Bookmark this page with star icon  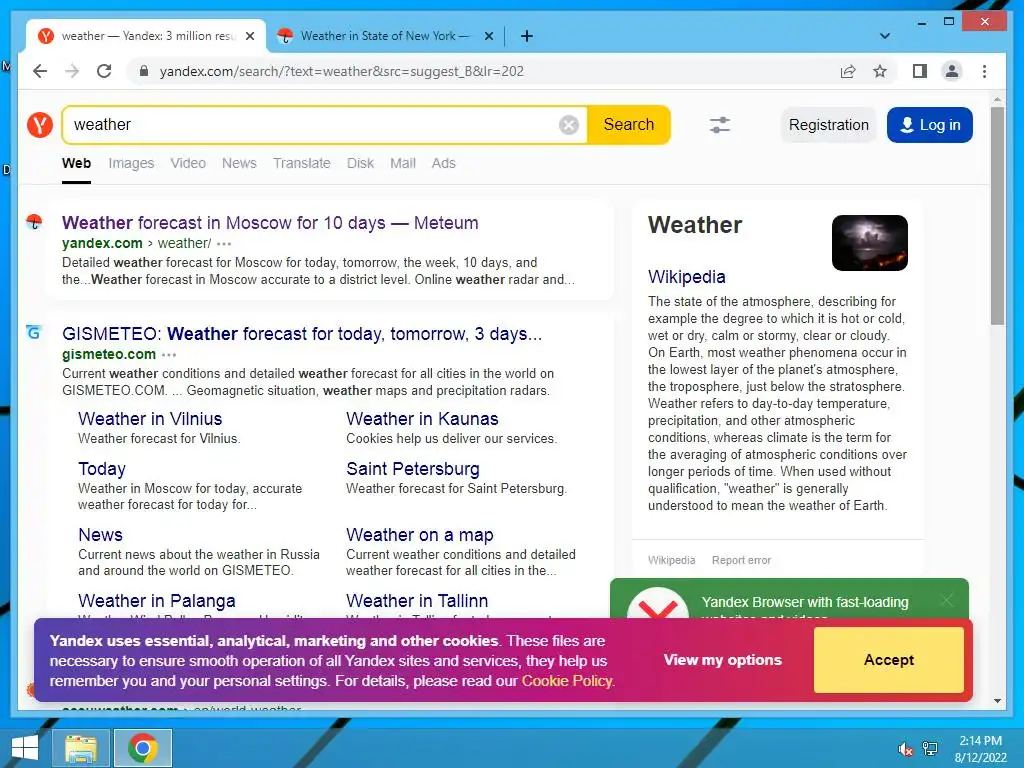pyautogui.click(x=880, y=71)
